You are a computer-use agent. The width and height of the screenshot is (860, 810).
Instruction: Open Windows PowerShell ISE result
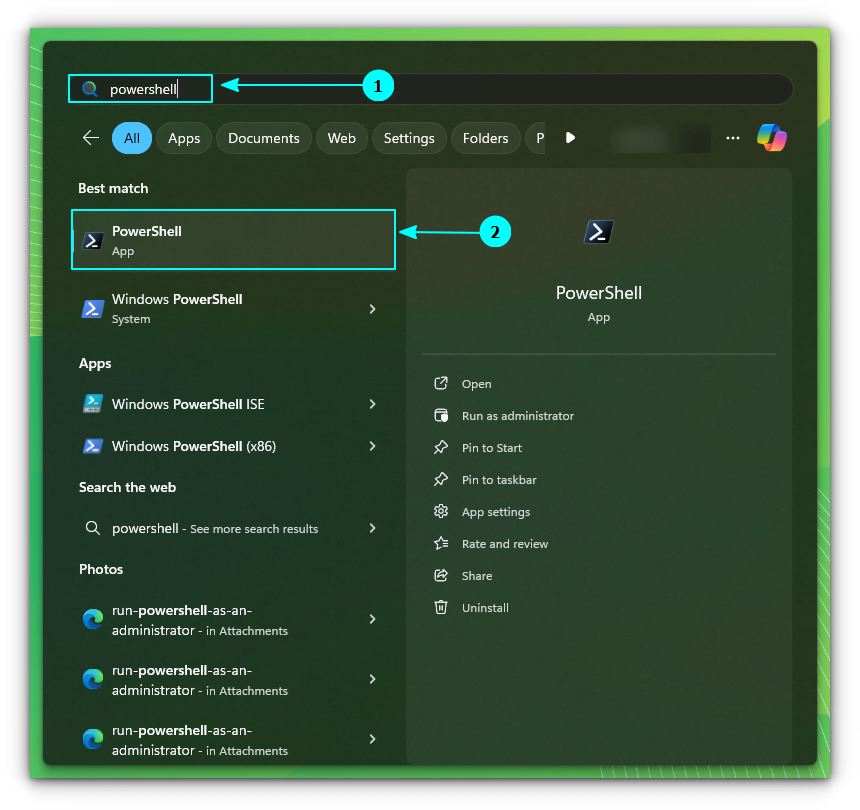coord(234,404)
